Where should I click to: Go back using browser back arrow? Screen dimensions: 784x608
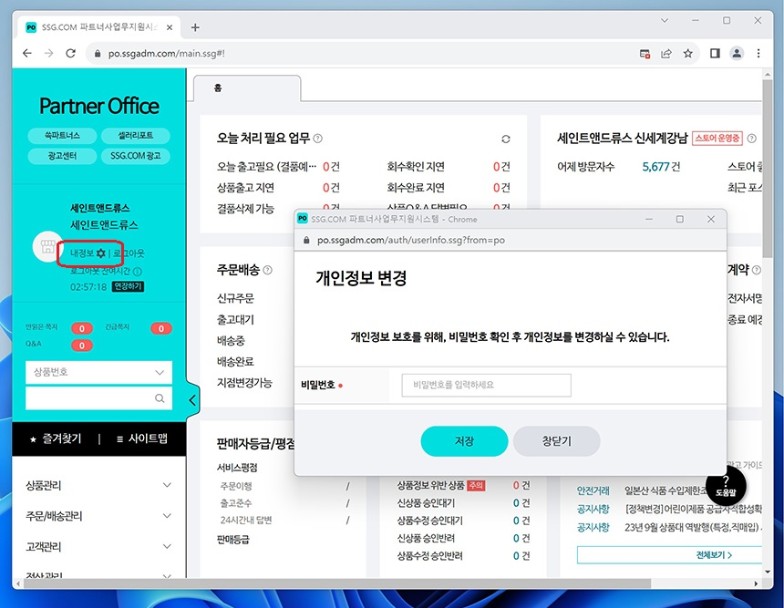pos(27,54)
